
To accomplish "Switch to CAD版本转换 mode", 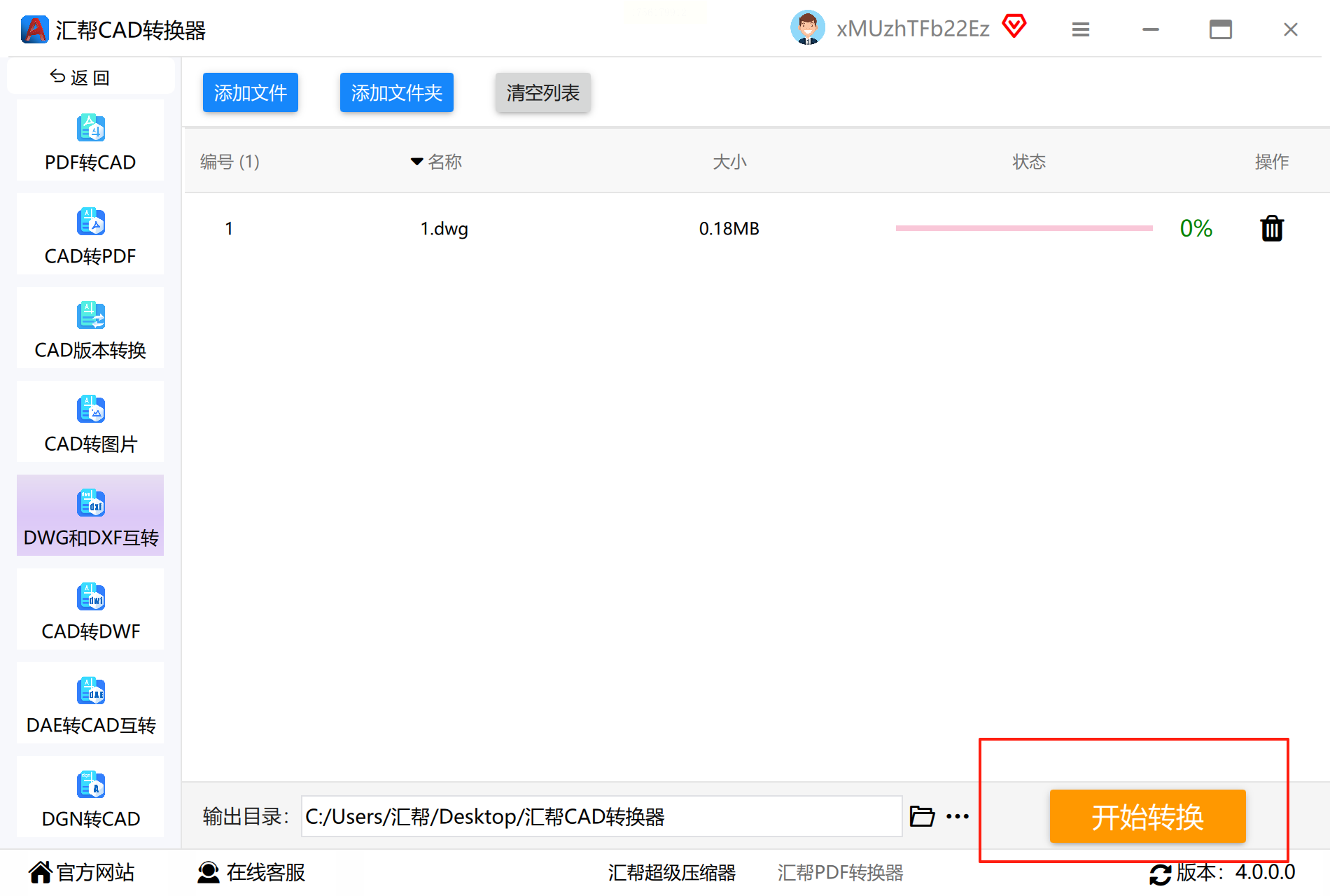I will coord(90,328).
